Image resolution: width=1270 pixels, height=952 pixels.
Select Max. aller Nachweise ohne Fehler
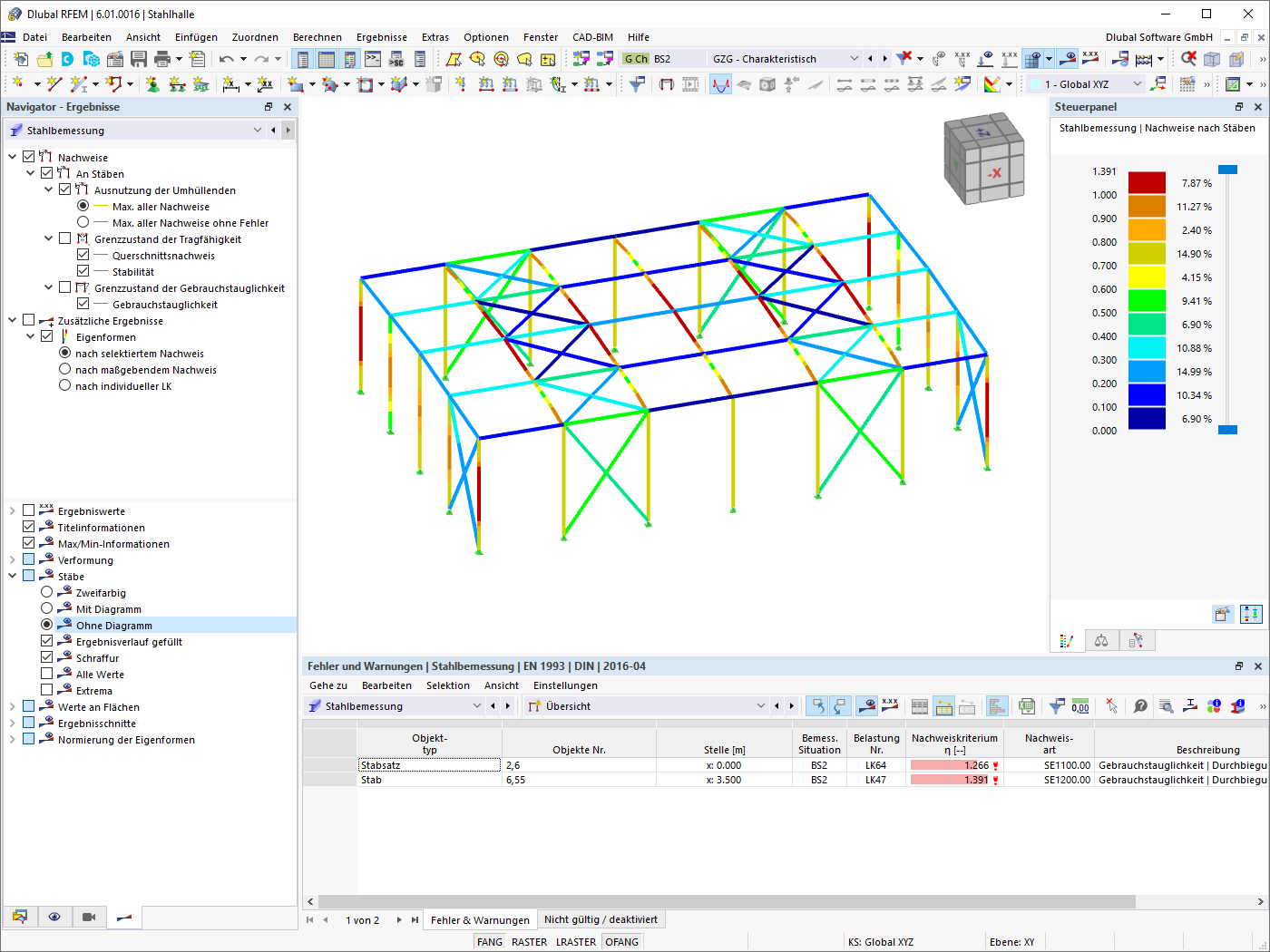83,222
